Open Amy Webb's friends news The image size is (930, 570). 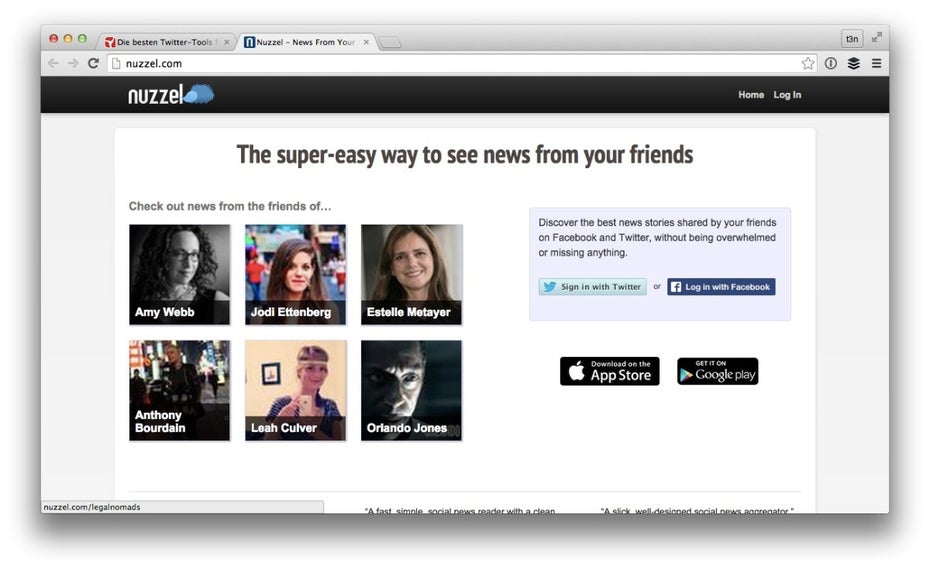[x=179, y=274]
